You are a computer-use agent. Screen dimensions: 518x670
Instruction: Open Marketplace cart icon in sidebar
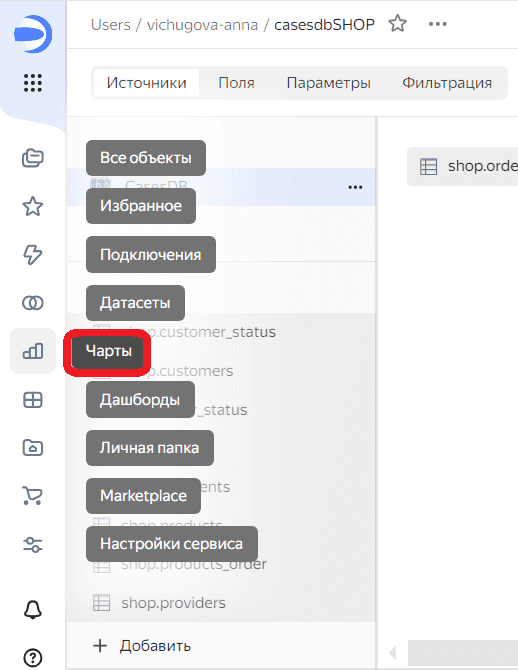tap(33, 496)
